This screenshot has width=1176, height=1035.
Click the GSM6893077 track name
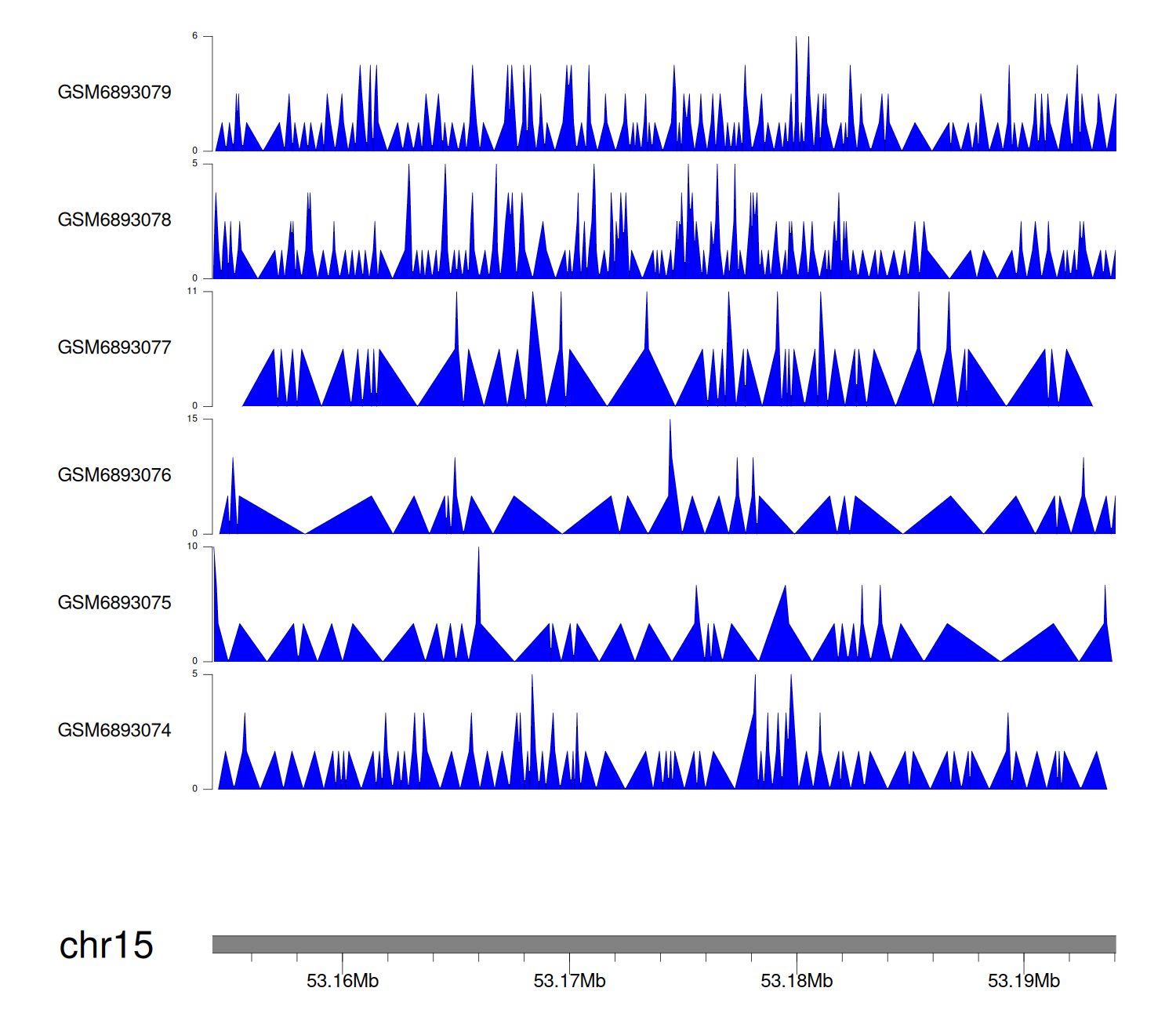[114, 348]
